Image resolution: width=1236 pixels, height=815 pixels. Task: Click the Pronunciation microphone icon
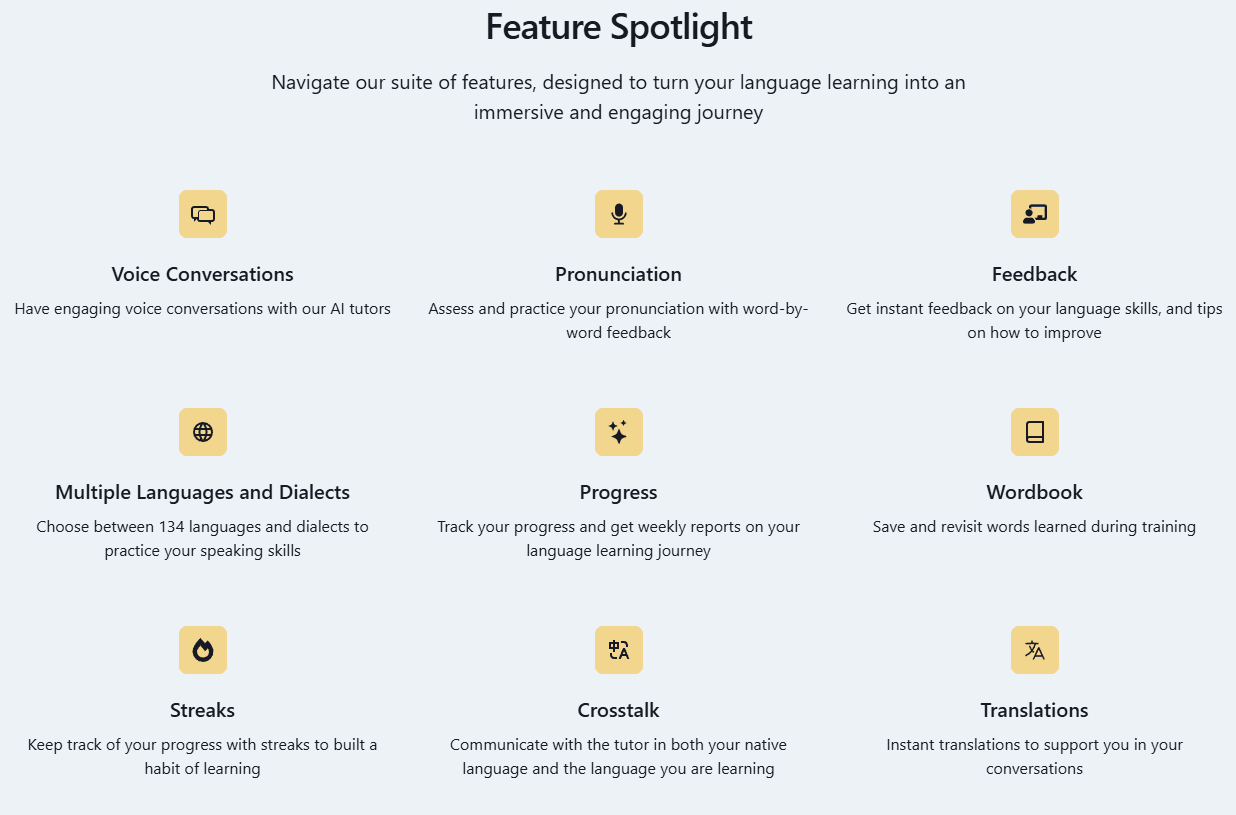pos(619,214)
